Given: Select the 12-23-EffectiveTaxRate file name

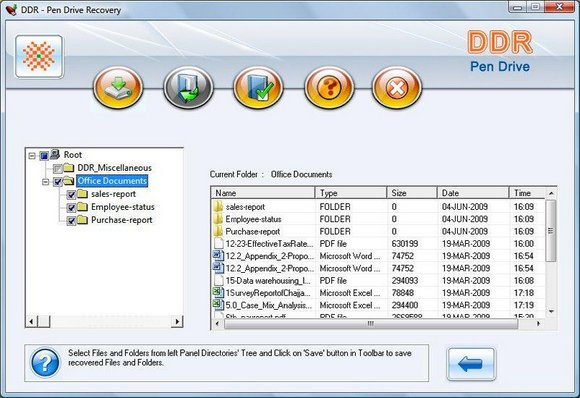Looking at the screenshot, I should pyautogui.click(x=269, y=244).
